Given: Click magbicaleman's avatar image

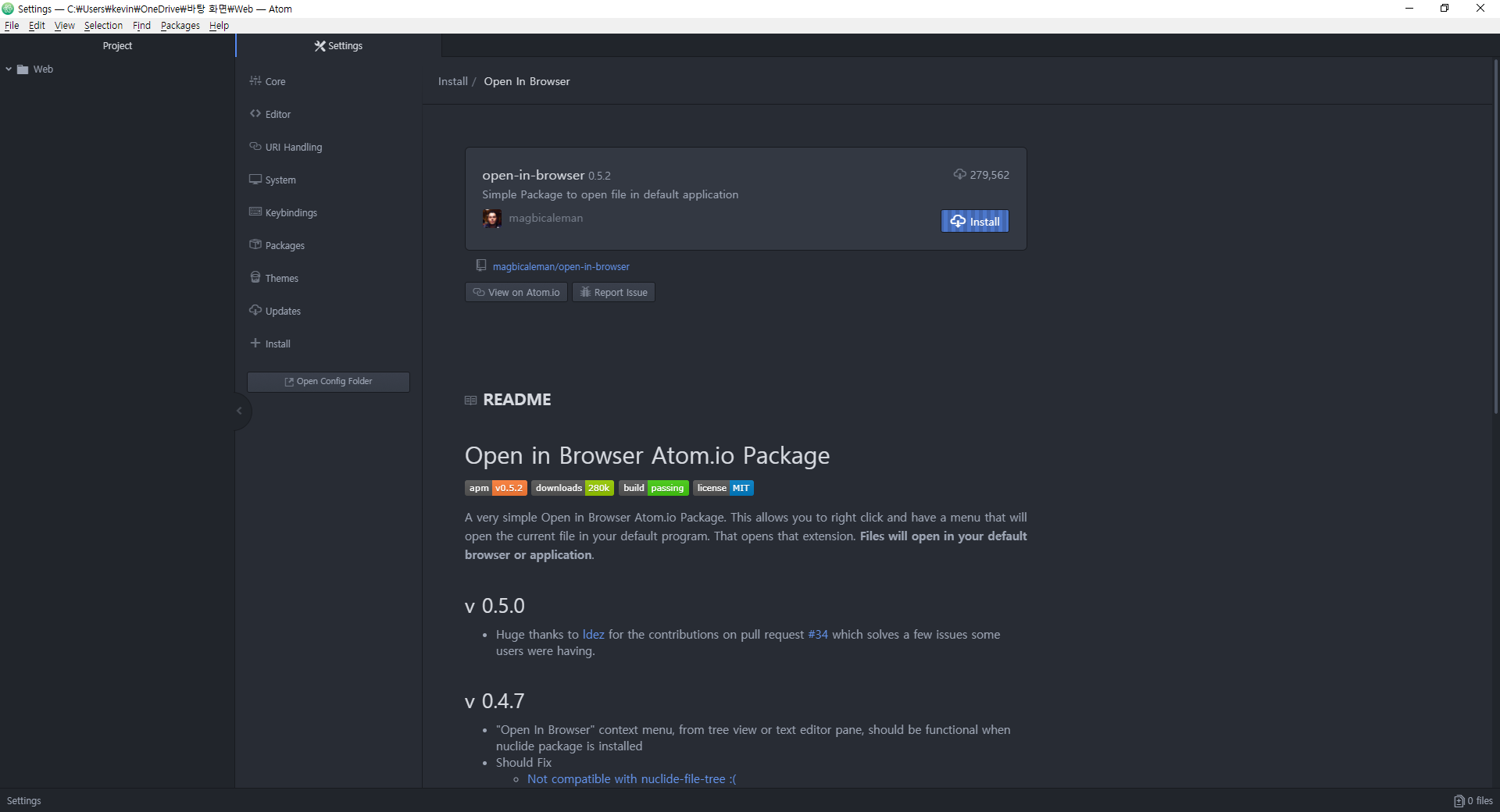Looking at the screenshot, I should click(x=492, y=218).
